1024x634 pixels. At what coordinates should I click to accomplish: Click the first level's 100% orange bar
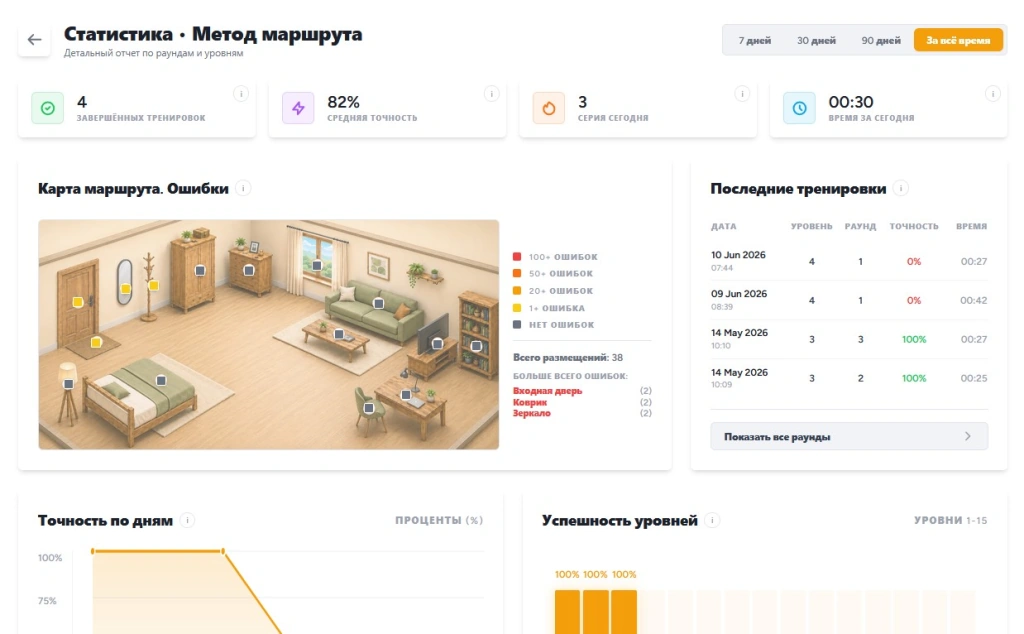[x=567, y=612]
